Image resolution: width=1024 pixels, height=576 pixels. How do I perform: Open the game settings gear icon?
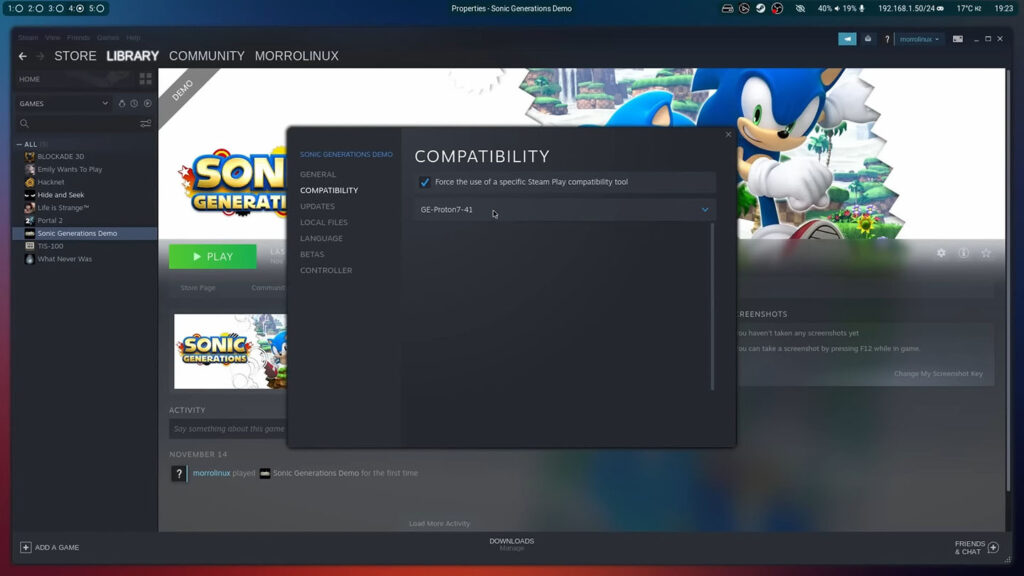pos(940,253)
